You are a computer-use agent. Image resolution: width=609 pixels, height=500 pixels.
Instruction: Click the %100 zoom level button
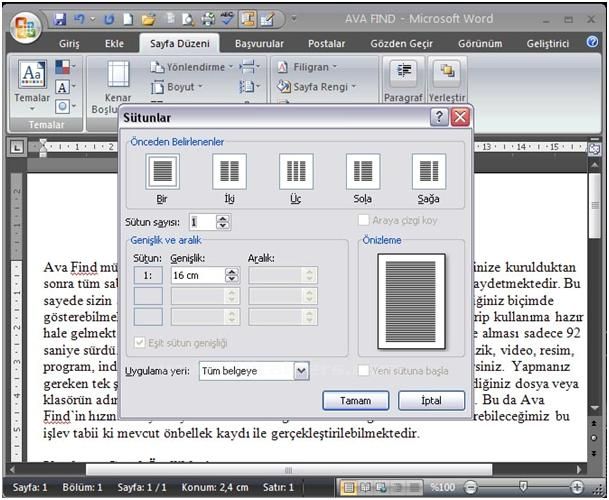pos(443,486)
